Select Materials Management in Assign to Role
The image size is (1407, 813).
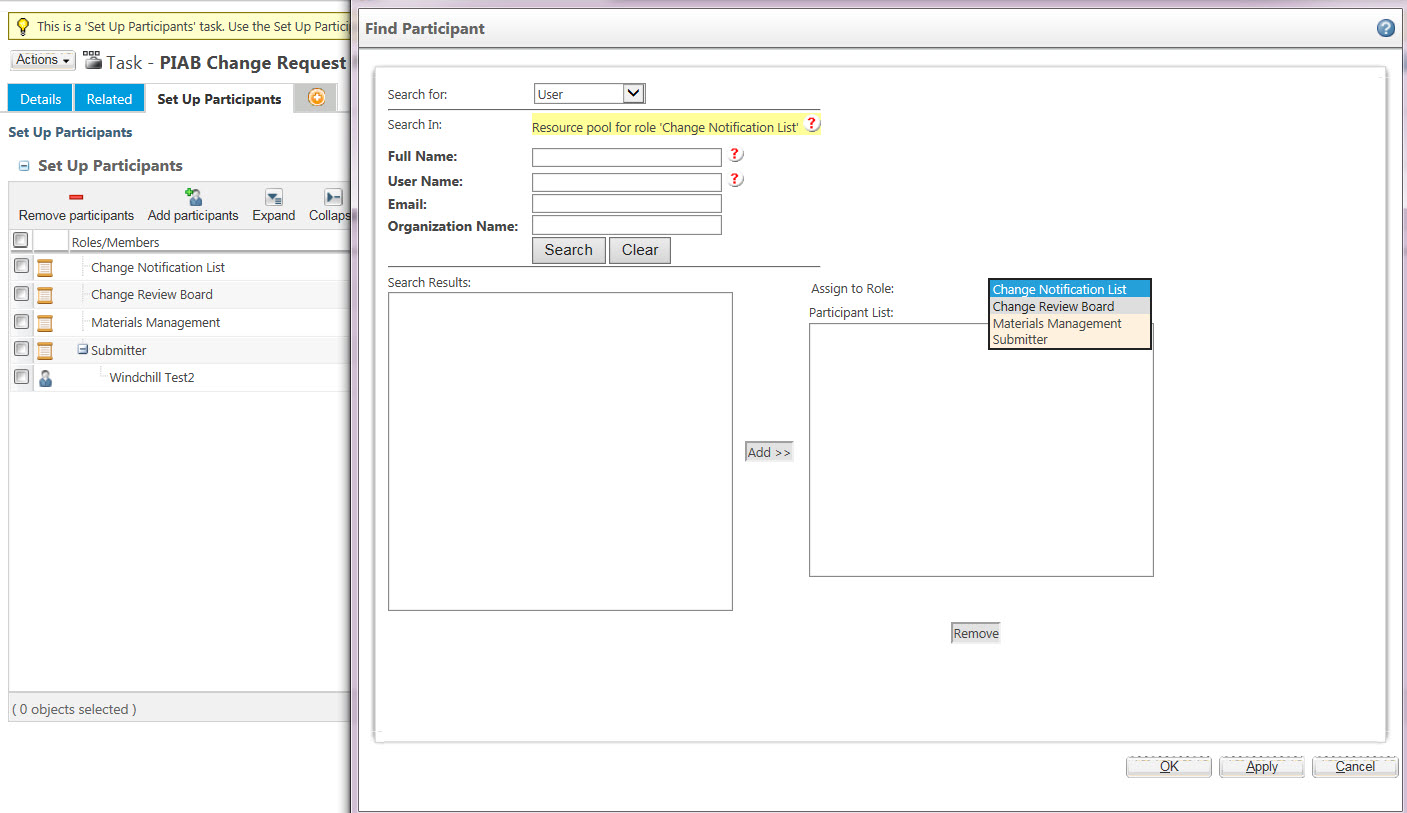click(x=1069, y=324)
